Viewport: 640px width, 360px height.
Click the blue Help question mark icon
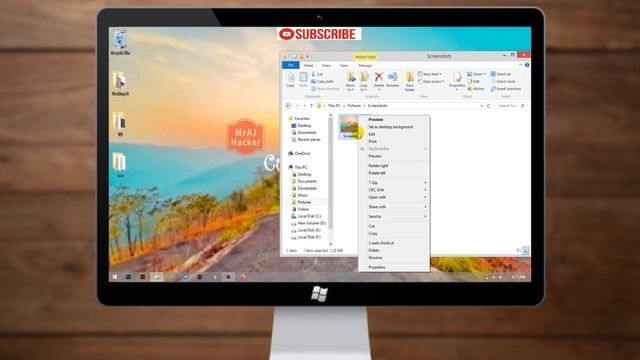coord(527,65)
